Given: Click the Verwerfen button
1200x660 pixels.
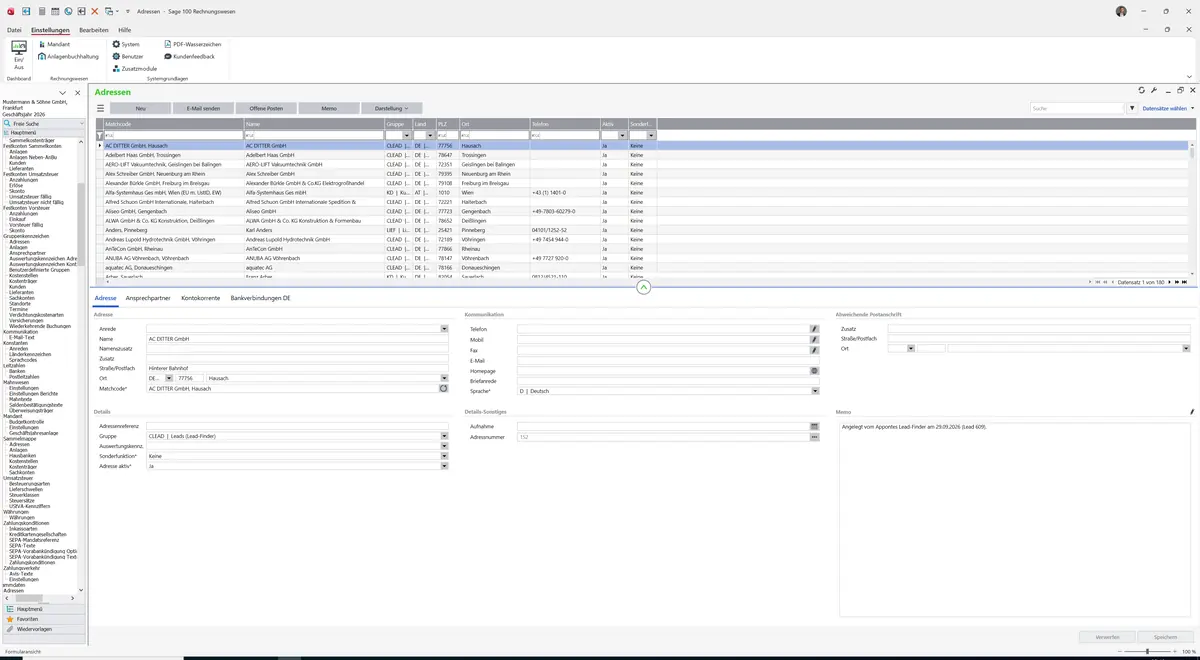Looking at the screenshot, I should coord(1107,636).
